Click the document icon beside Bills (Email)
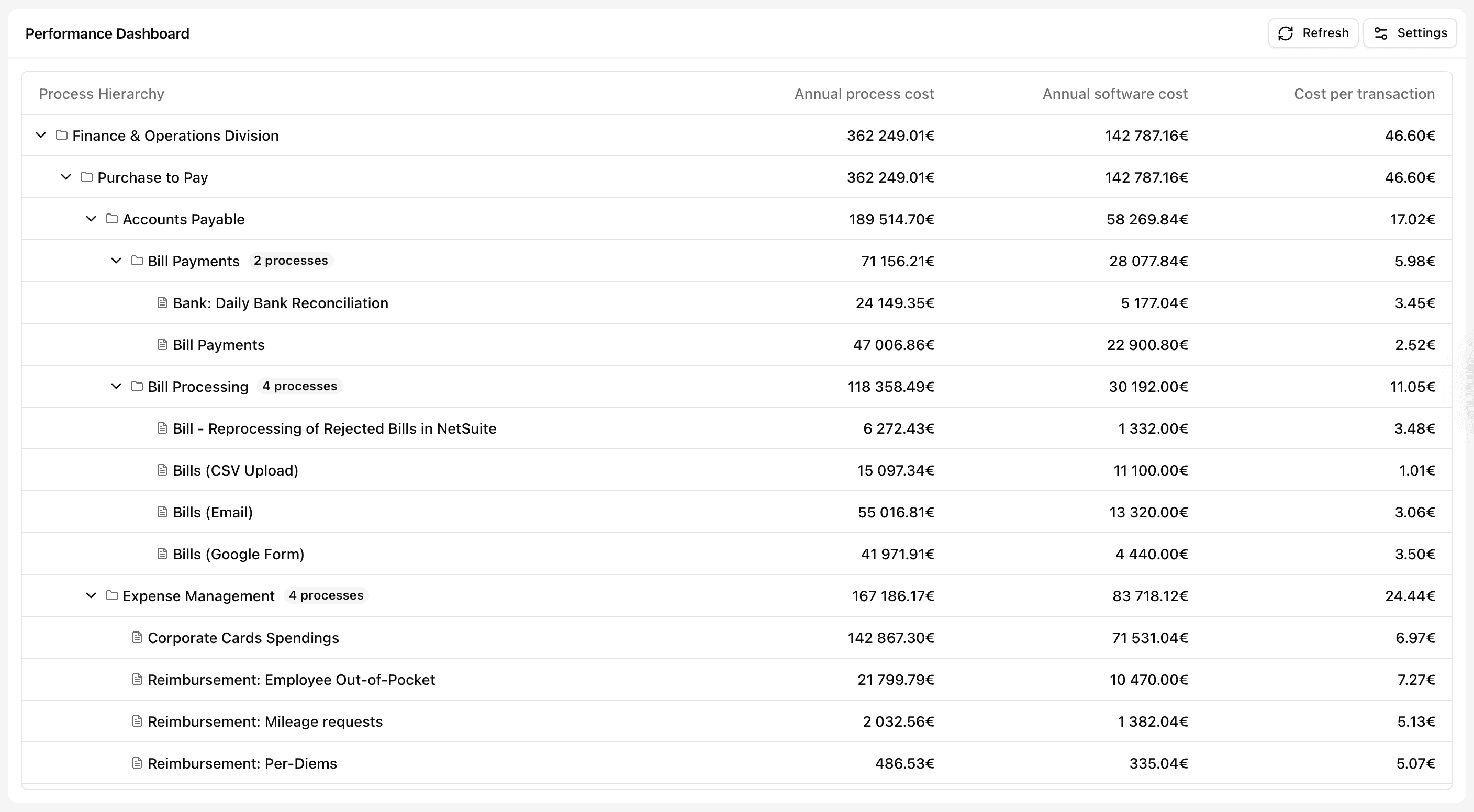 [161, 512]
